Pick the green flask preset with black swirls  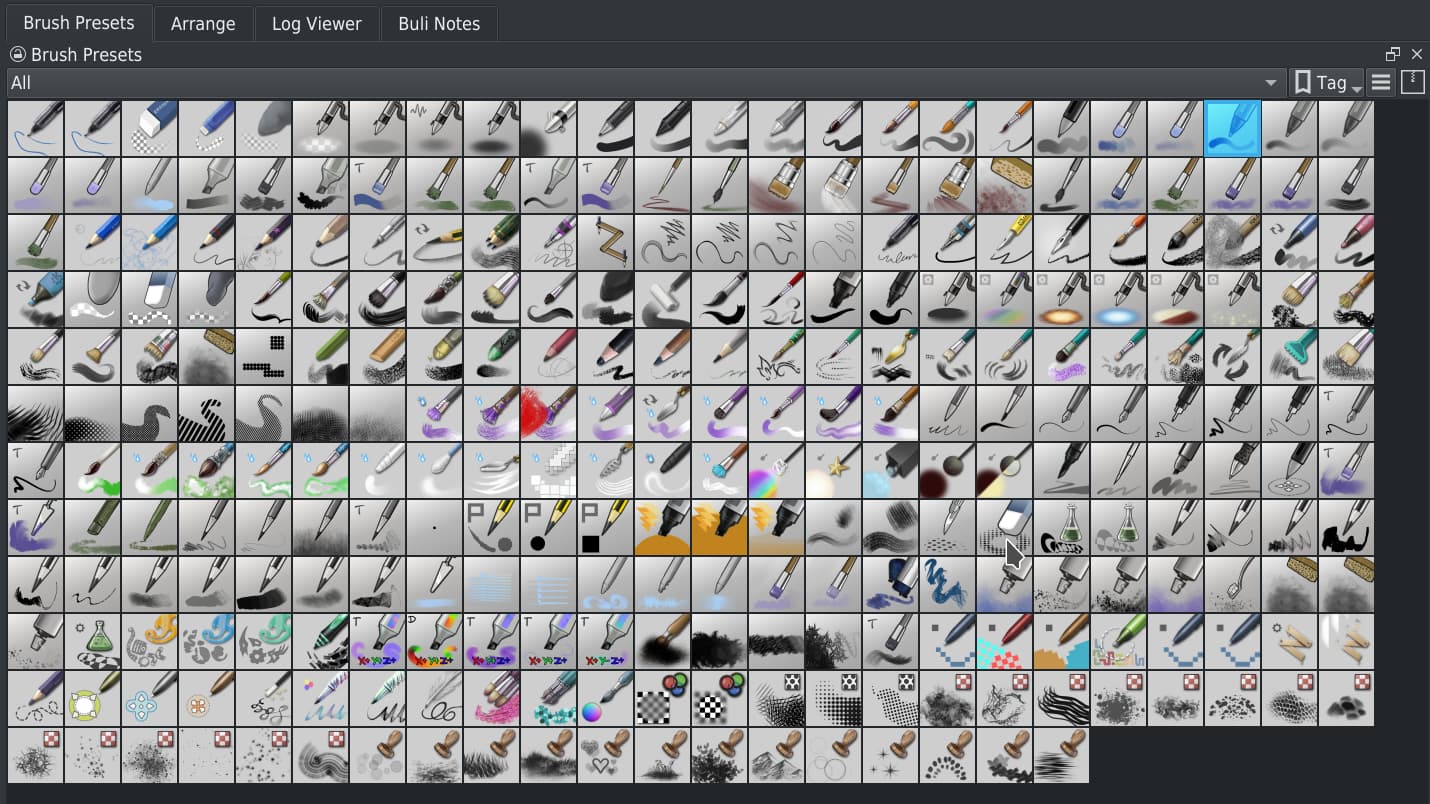(x=1061, y=527)
